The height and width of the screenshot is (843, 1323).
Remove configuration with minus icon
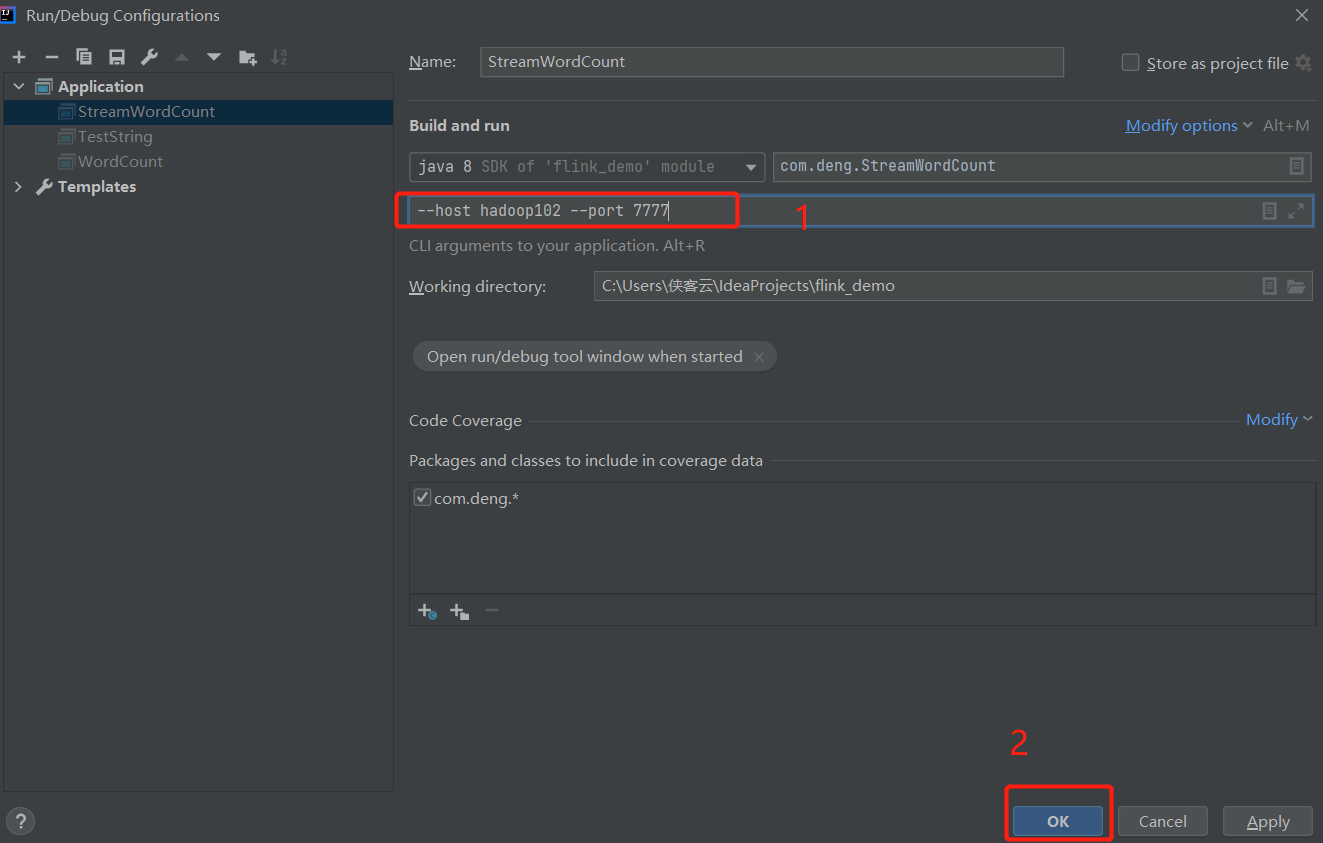pyautogui.click(x=52, y=57)
